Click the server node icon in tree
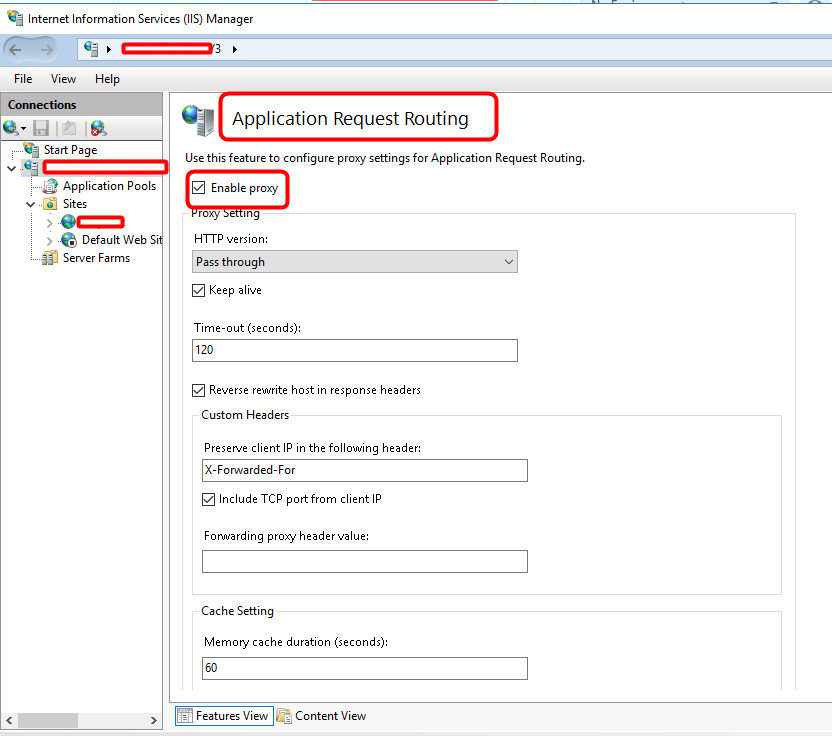Screen dimensions: 832x736 (31, 168)
